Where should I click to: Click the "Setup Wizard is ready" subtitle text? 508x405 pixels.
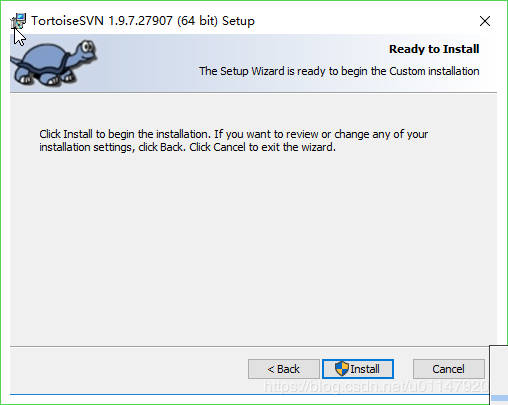pyautogui.click(x=339, y=71)
